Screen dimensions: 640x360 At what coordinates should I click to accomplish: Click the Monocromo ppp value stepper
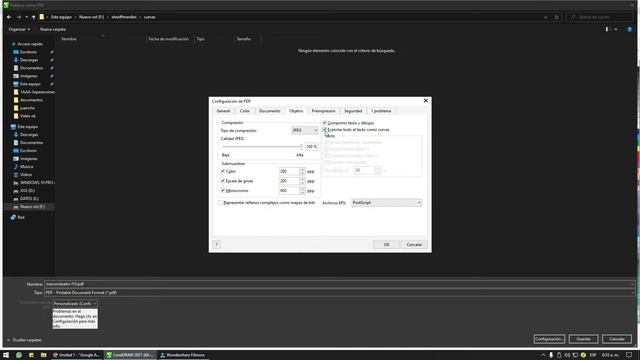point(302,191)
